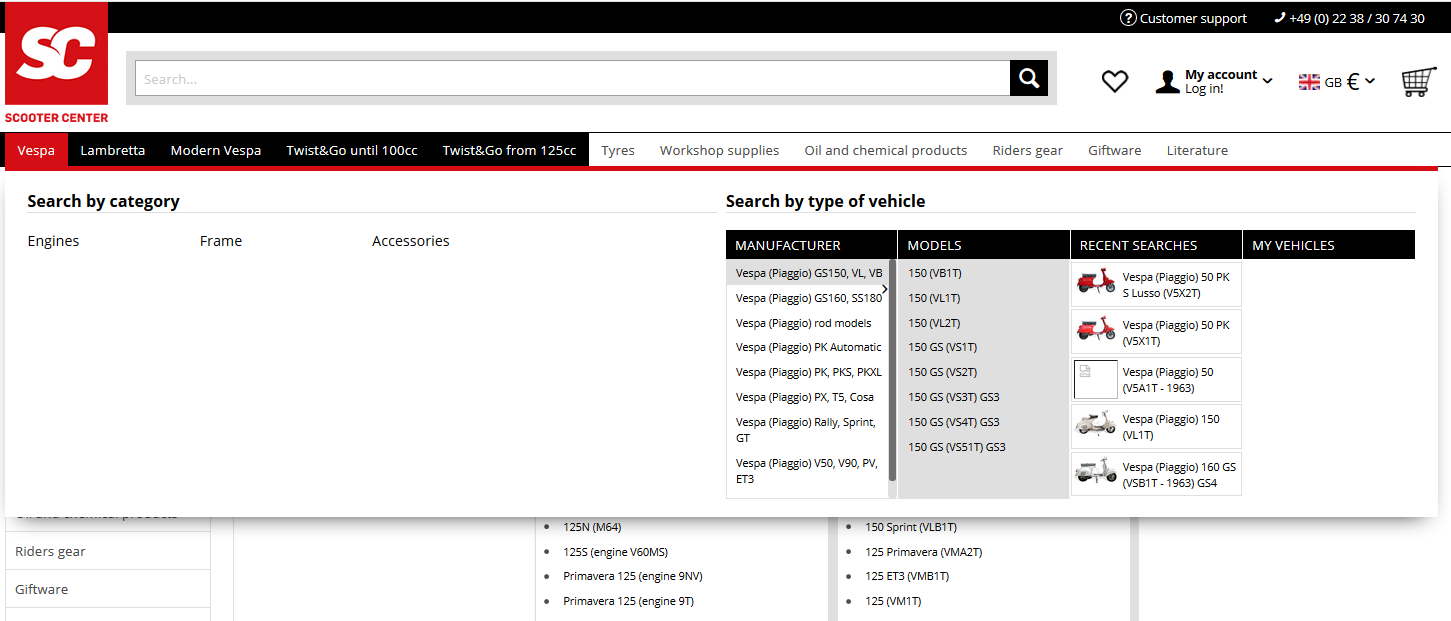Select manufacturer Vespa Rally, Sprint, GT

[x=808, y=430]
